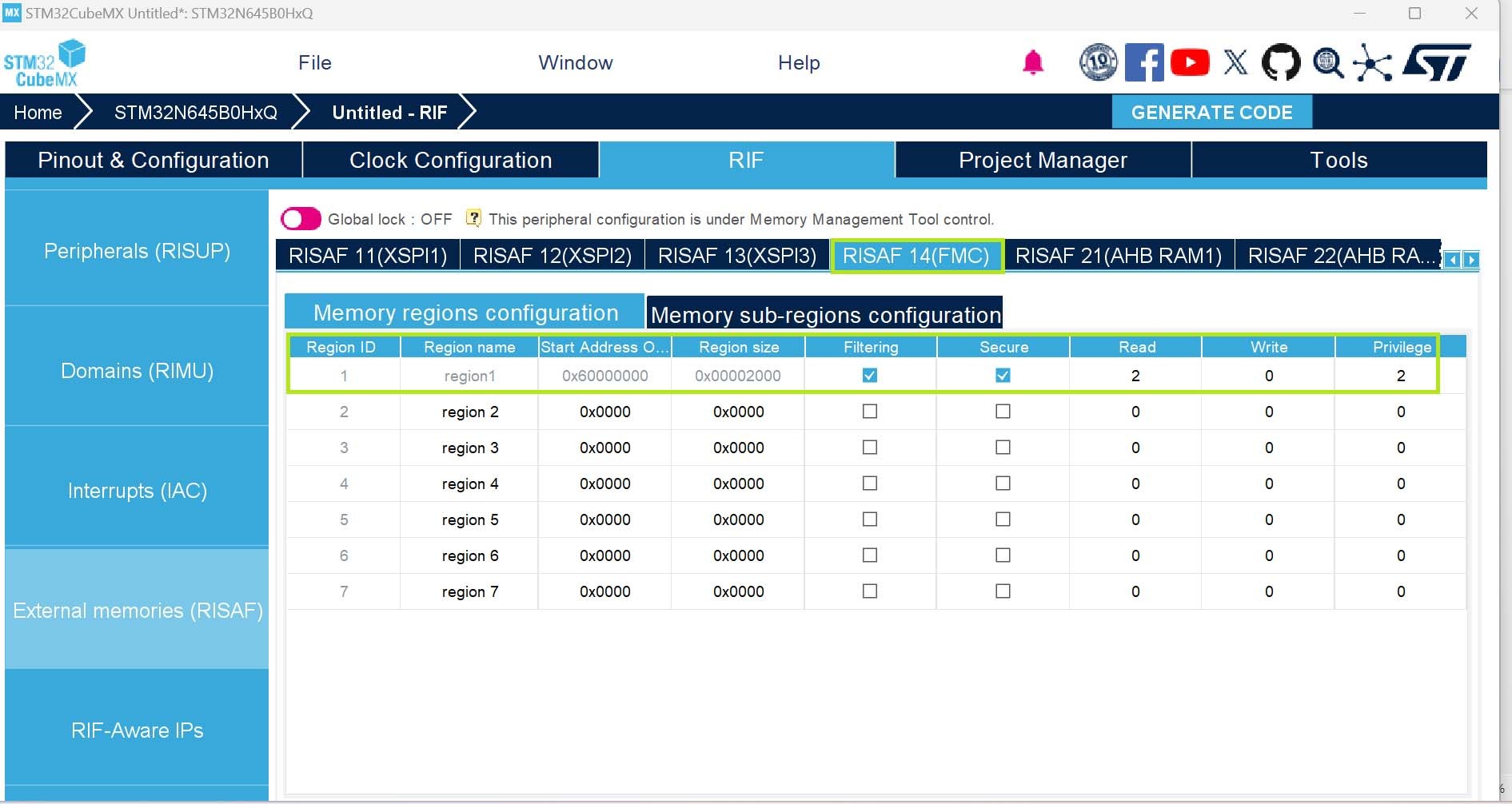The height and width of the screenshot is (804, 1512).
Task: Select the RISAF 11(XSPI1) tab
Action: click(x=368, y=256)
